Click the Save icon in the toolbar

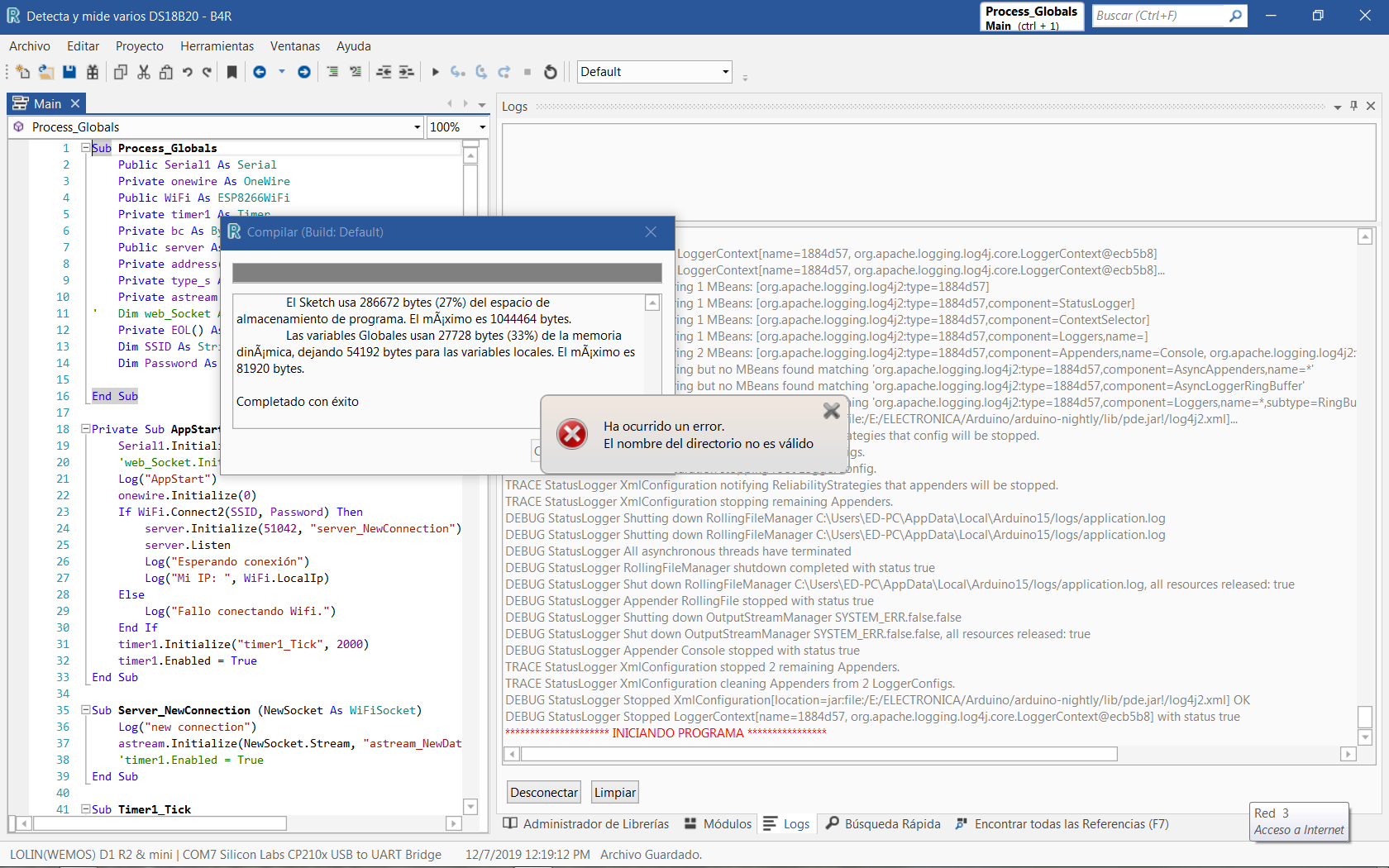tap(69, 72)
